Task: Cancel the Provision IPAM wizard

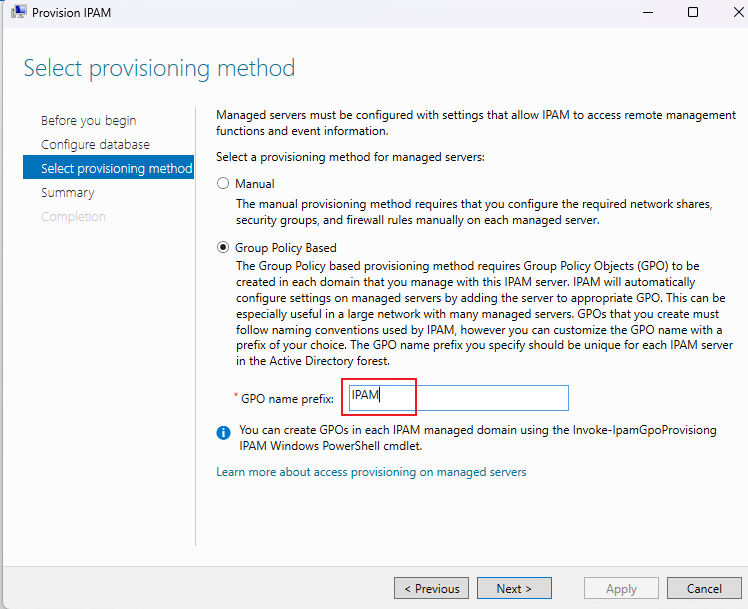Action: (x=704, y=588)
